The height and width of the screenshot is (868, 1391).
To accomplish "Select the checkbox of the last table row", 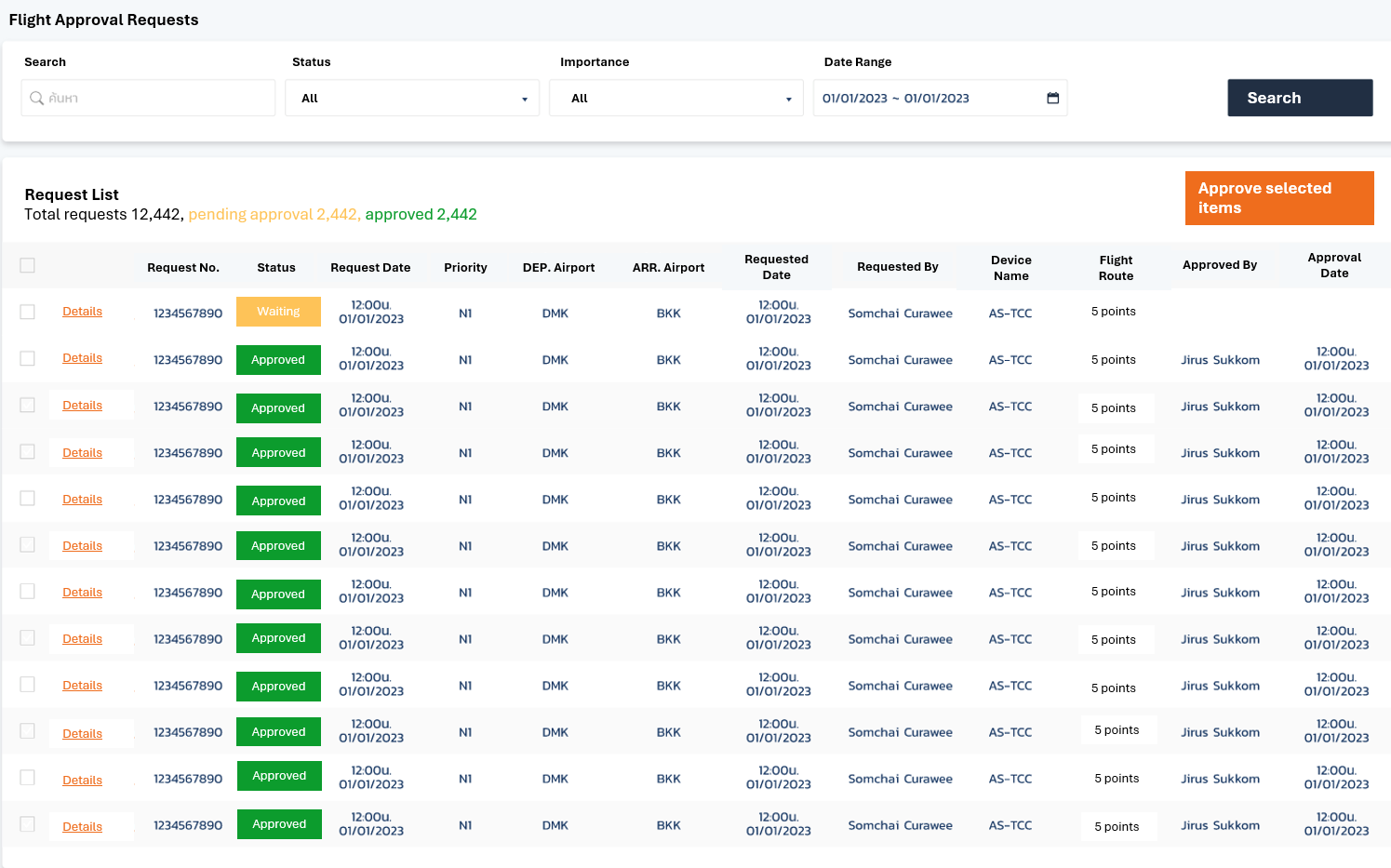I will click(x=28, y=824).
